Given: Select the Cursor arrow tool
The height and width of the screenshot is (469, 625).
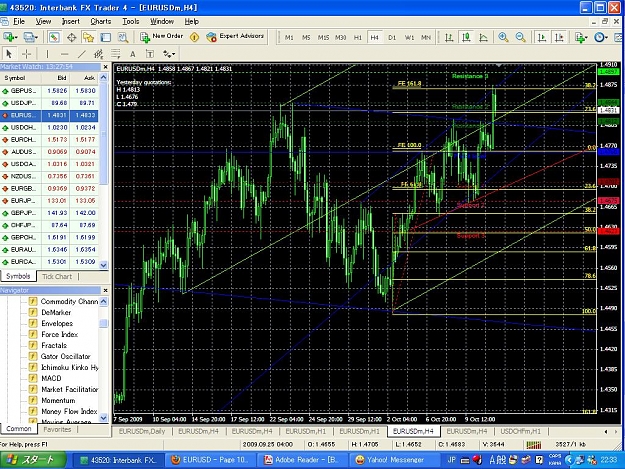Looking at the screenshot, I should (x=9, y=53).
